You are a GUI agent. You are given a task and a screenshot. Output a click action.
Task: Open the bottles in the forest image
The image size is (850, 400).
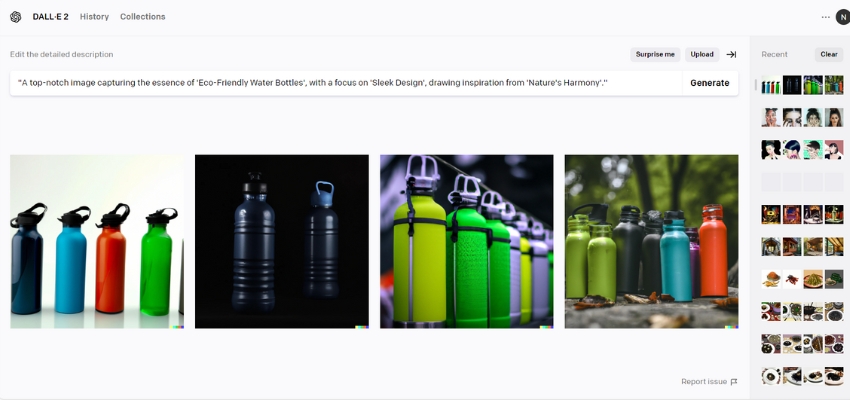(x=652, y=242)
